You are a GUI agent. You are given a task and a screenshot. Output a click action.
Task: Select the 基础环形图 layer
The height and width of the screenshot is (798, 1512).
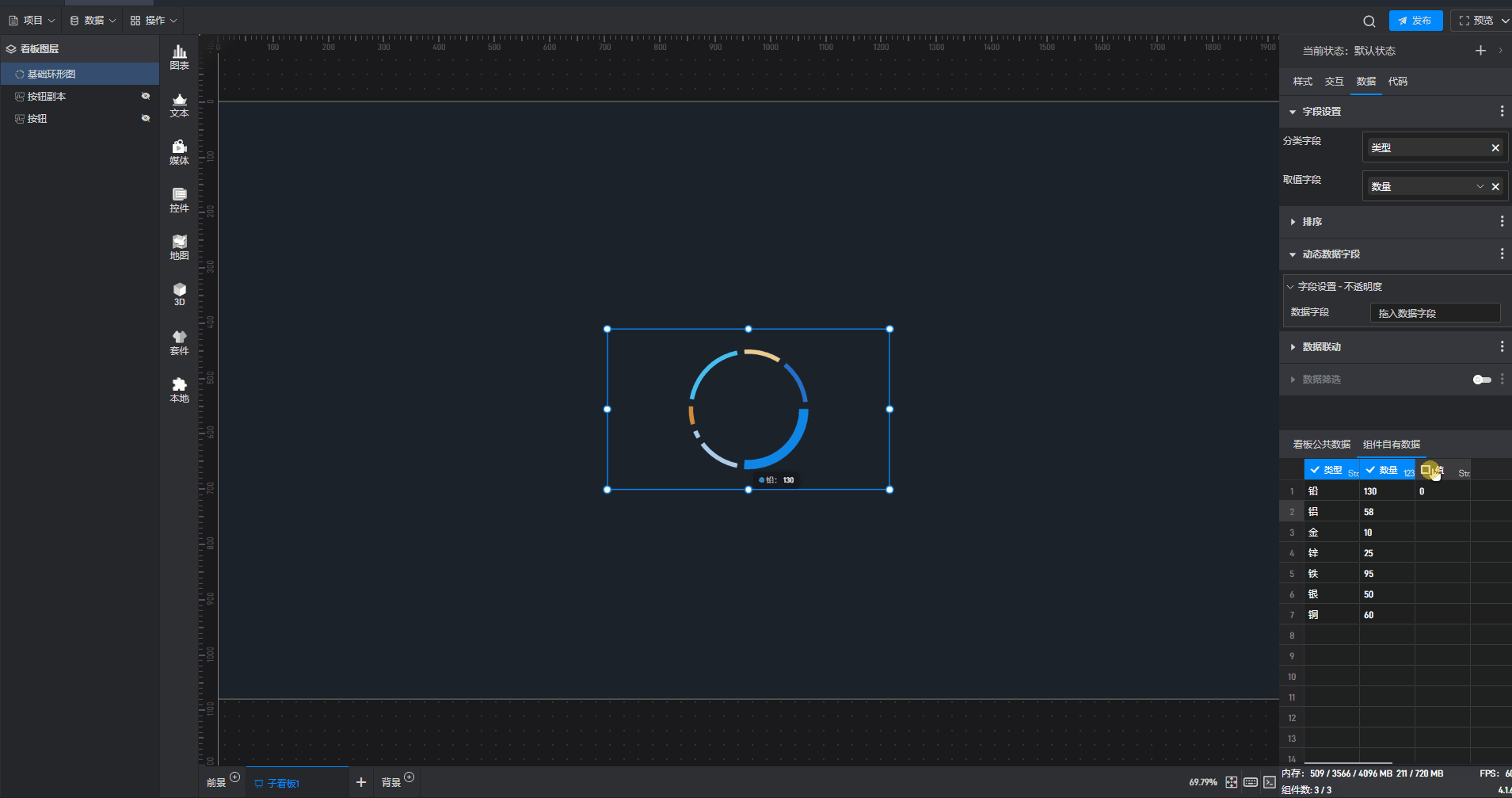[x=51, y=74]
